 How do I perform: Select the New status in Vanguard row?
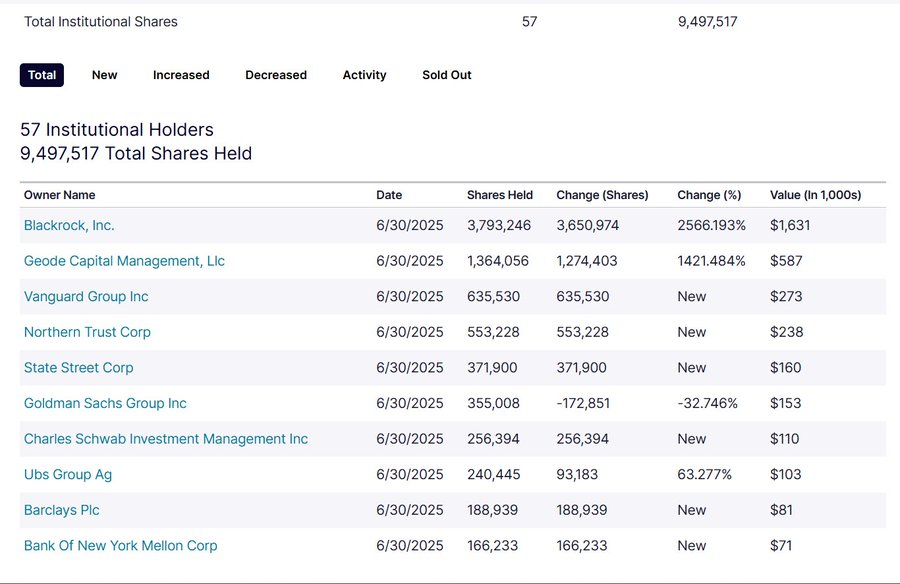[692, 296]
